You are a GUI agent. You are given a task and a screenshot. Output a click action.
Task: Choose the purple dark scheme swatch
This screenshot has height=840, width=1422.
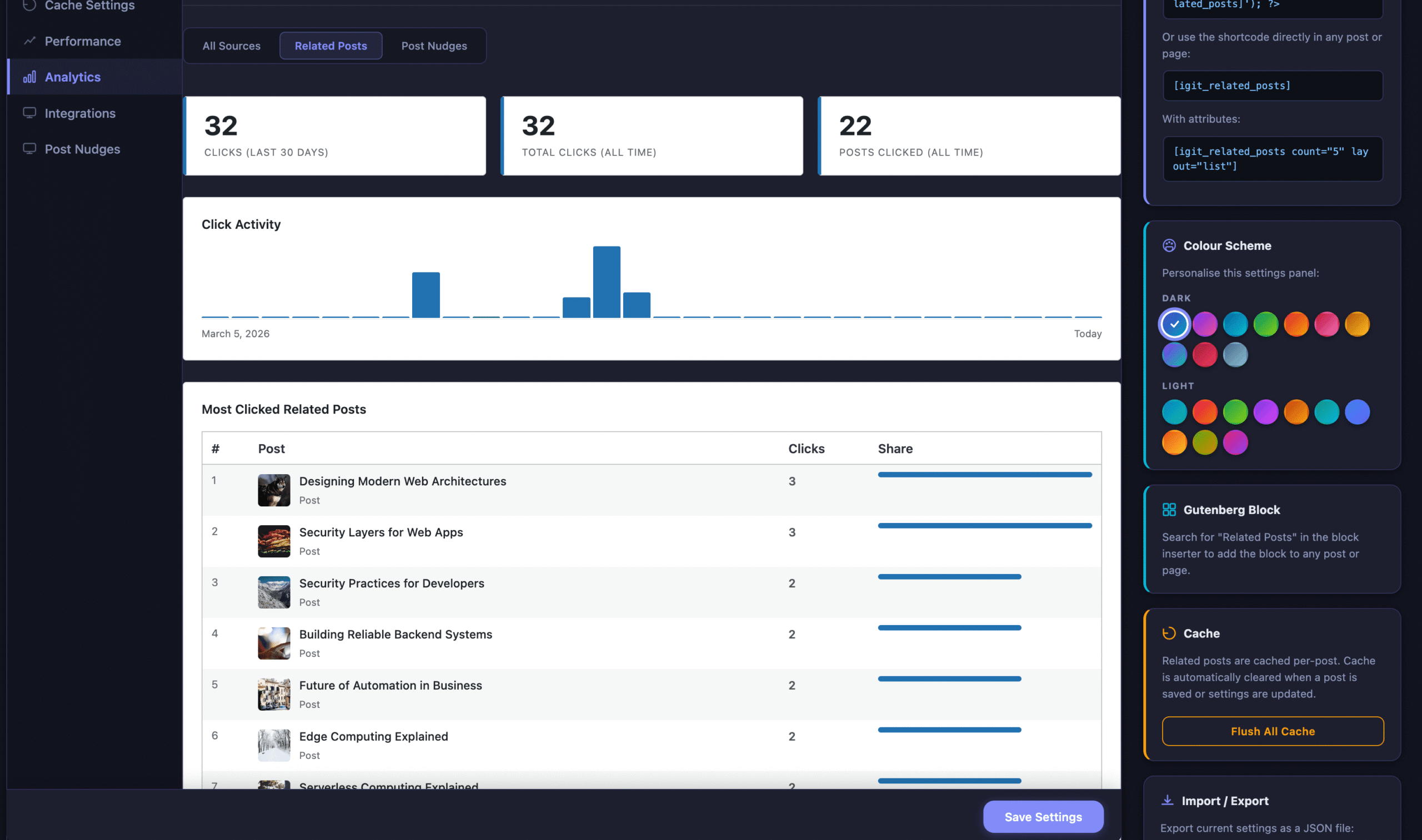click(x=1205, y=324)
